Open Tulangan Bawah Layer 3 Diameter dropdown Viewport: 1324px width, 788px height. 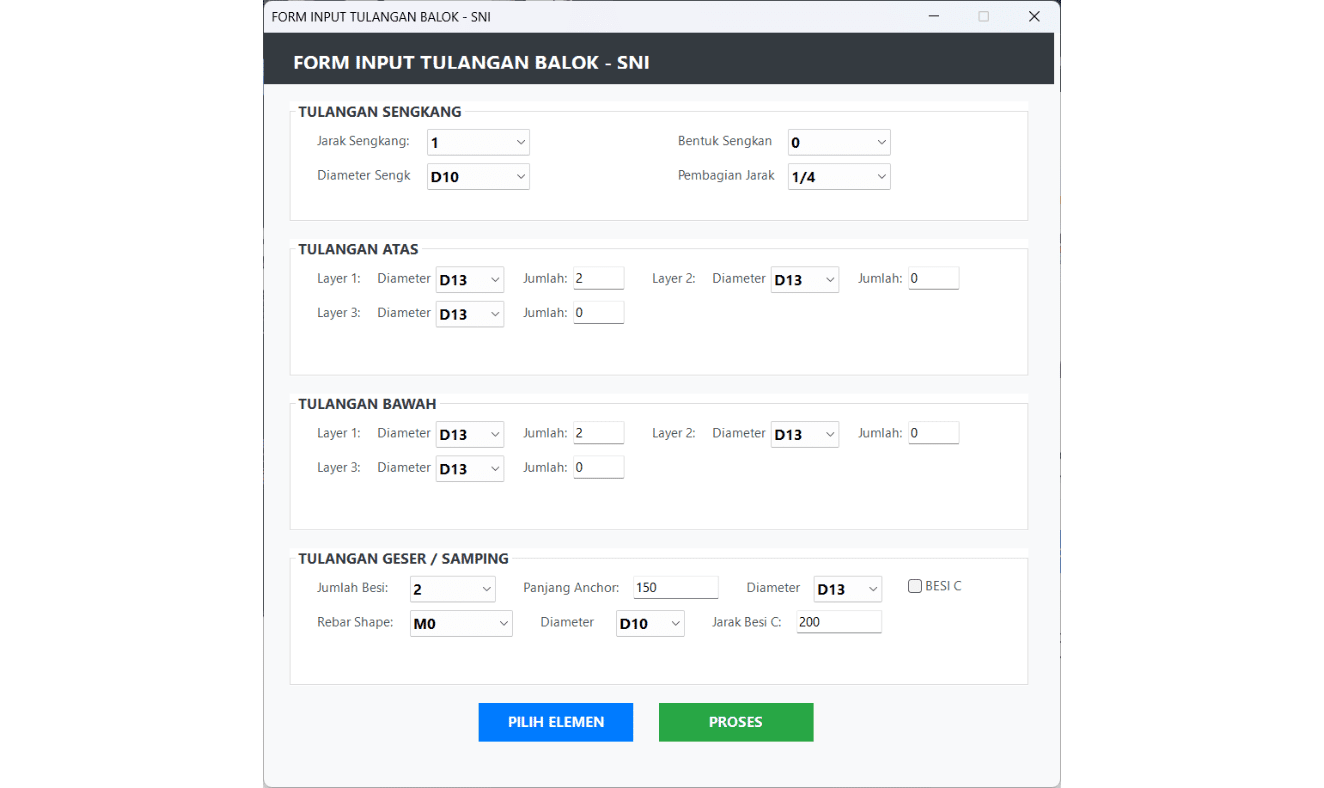coord(470,469)
